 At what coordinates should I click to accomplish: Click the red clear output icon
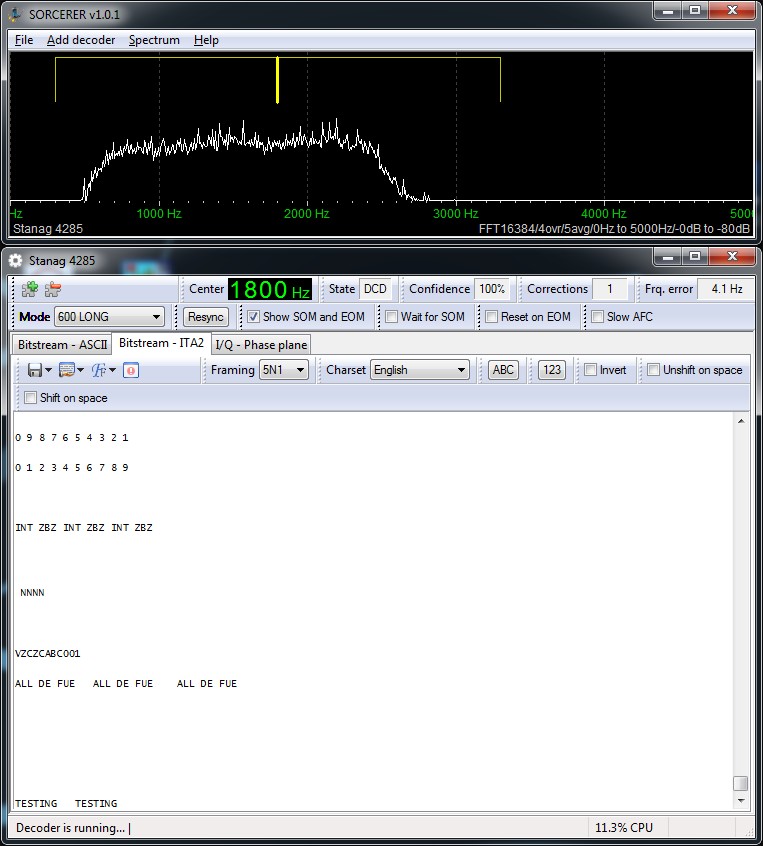[131, 370]
